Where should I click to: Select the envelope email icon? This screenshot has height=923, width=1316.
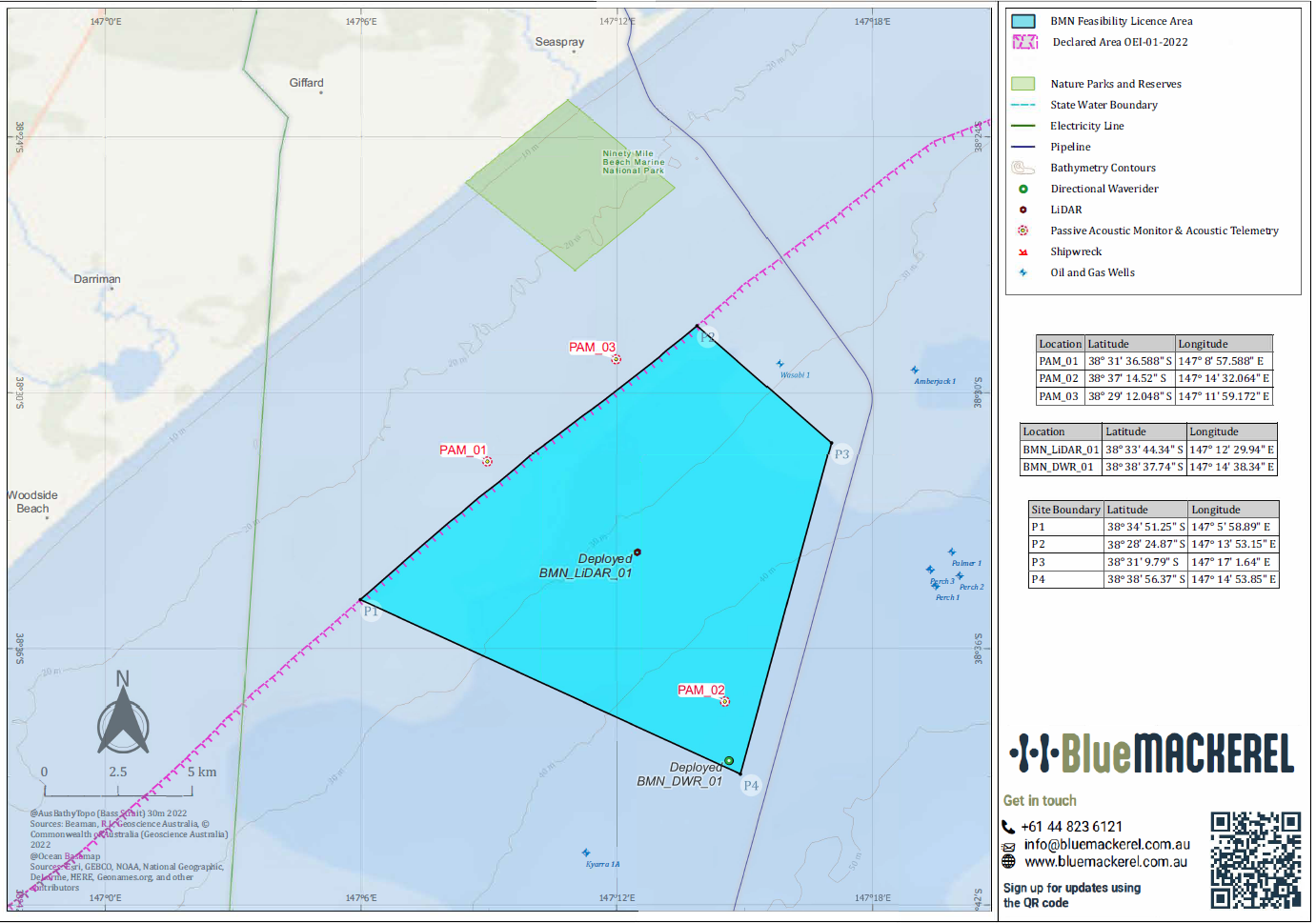coord(1008,846)
